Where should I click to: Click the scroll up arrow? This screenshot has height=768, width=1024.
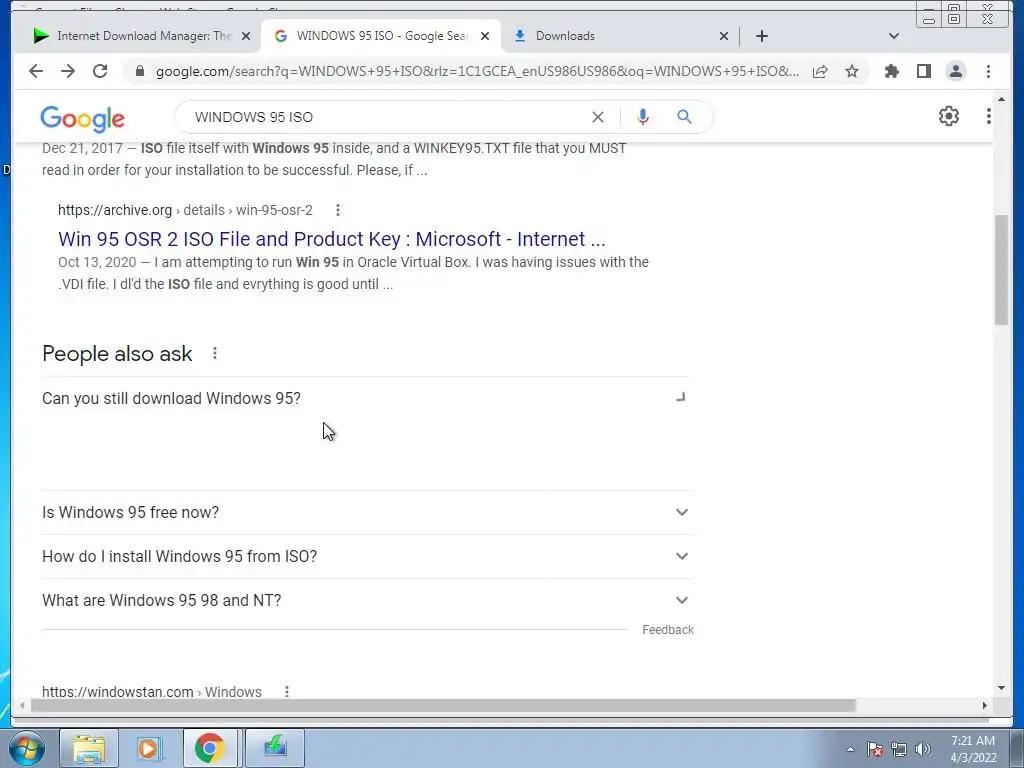(1001, 99)
